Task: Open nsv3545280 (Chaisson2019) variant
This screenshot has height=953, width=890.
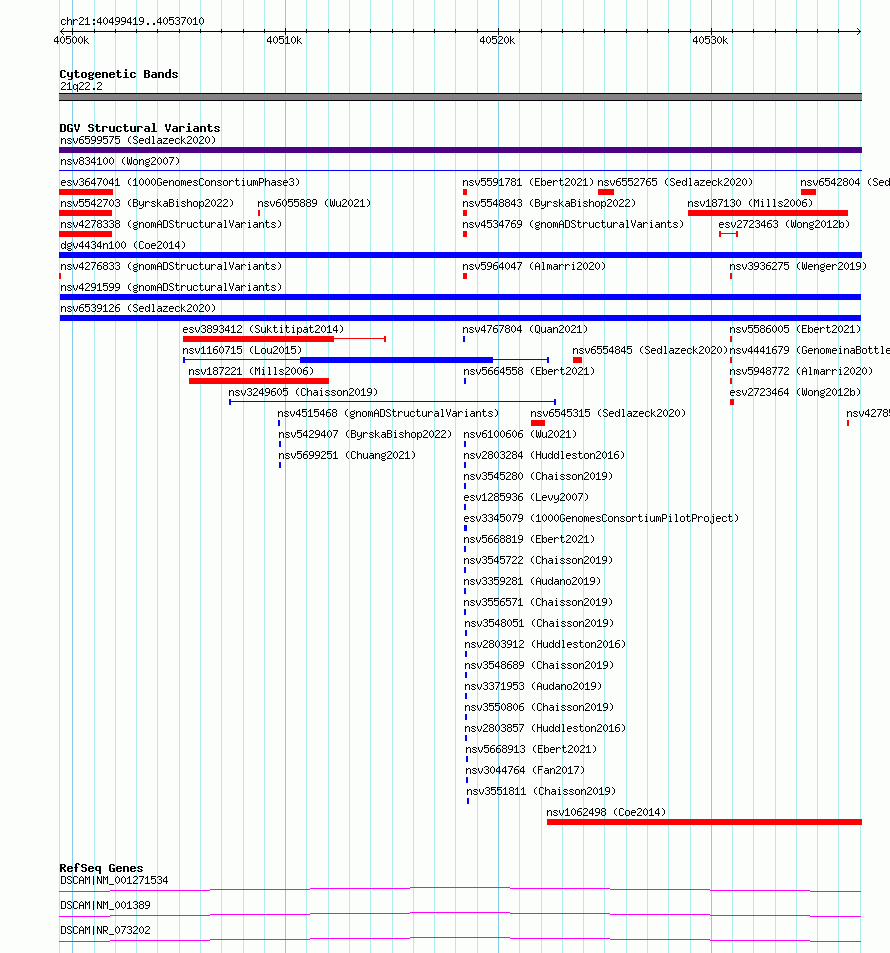Action: pyautogui.click(x=538, y=476)
